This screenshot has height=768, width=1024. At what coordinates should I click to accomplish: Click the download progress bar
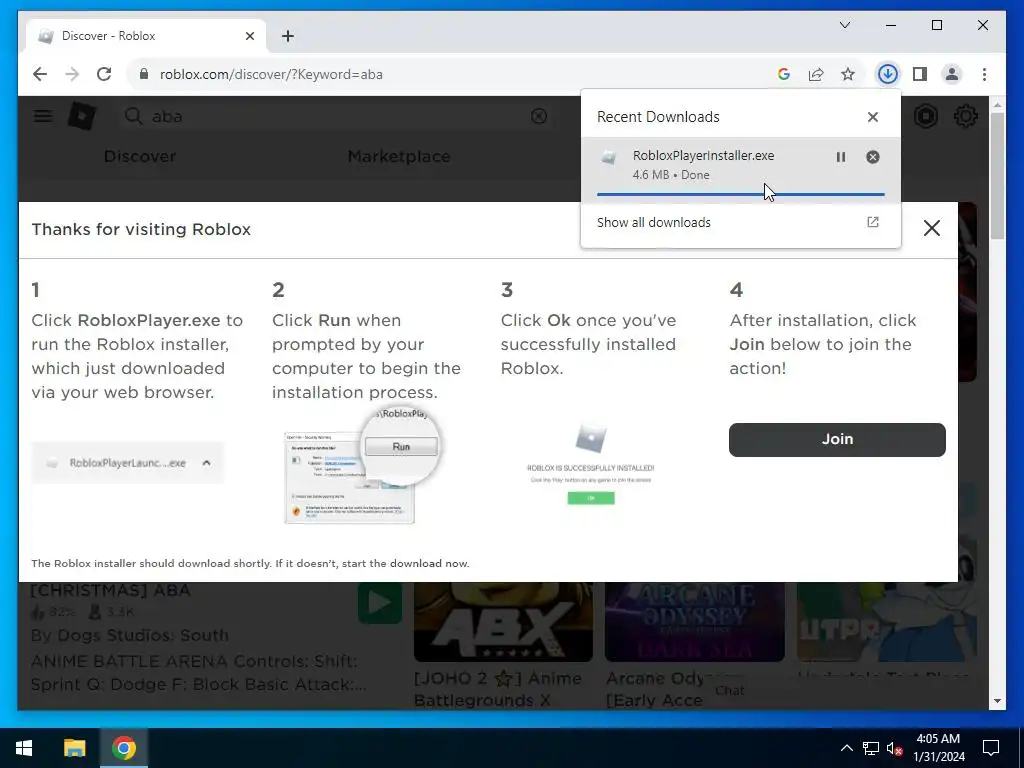coord(741,194)
